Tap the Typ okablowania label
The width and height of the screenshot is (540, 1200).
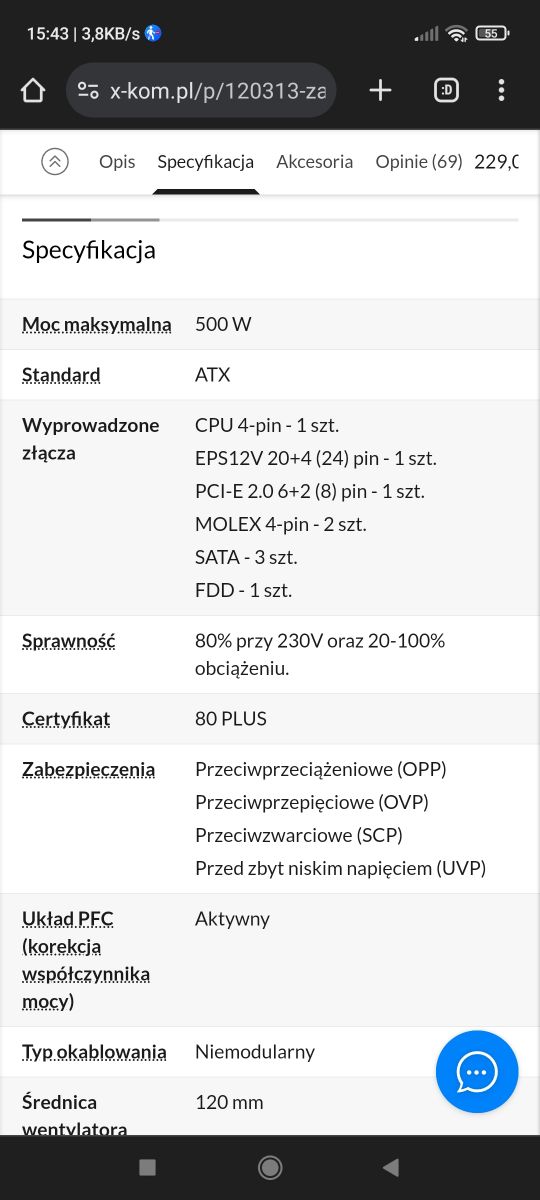[x=94, y=1052]
